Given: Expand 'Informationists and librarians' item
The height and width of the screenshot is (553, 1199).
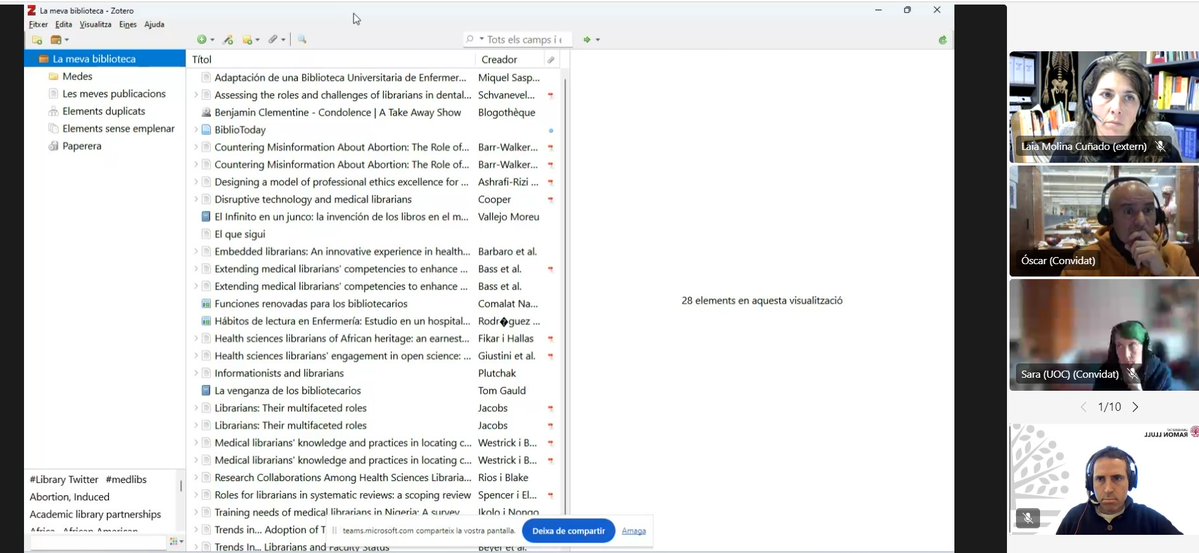Looking at the screenshot, I should coord(195,373).
